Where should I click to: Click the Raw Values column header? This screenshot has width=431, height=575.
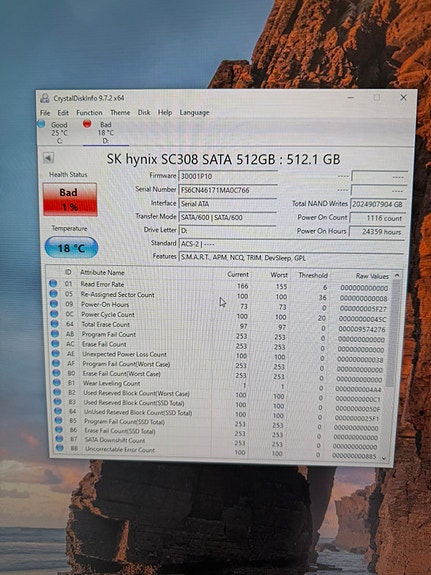(372, 276)
